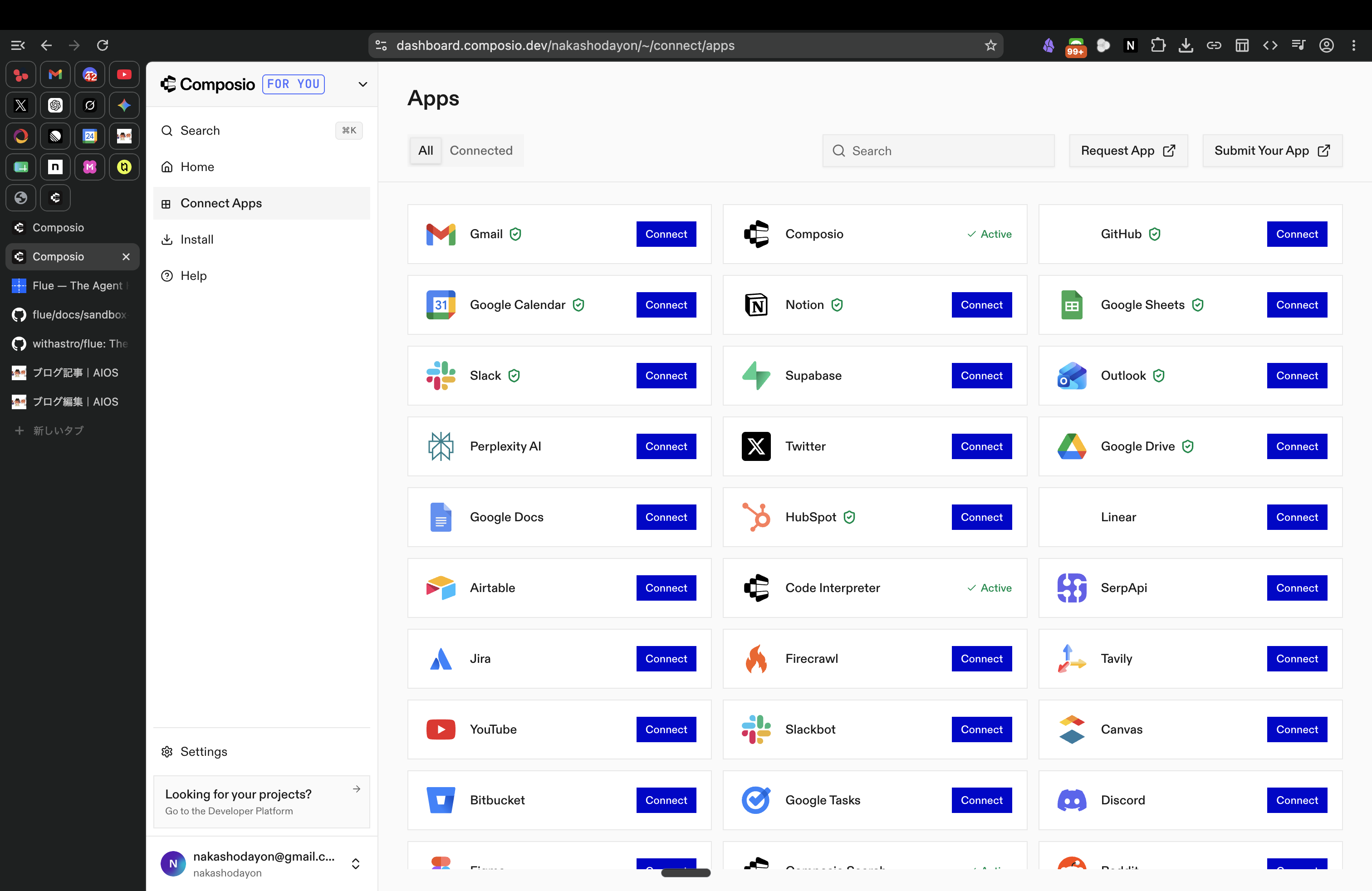Click the sidebar Search field
1372x891 pixels.
[262, 130]
